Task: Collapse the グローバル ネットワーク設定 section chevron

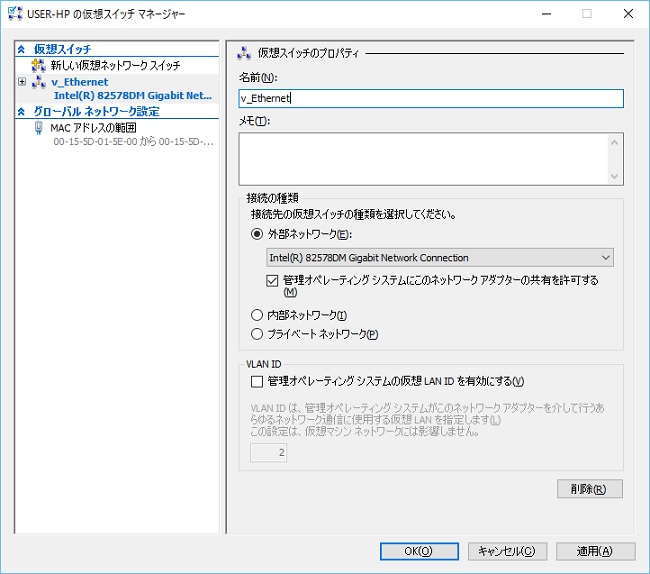Action: (x=22, y=111)
